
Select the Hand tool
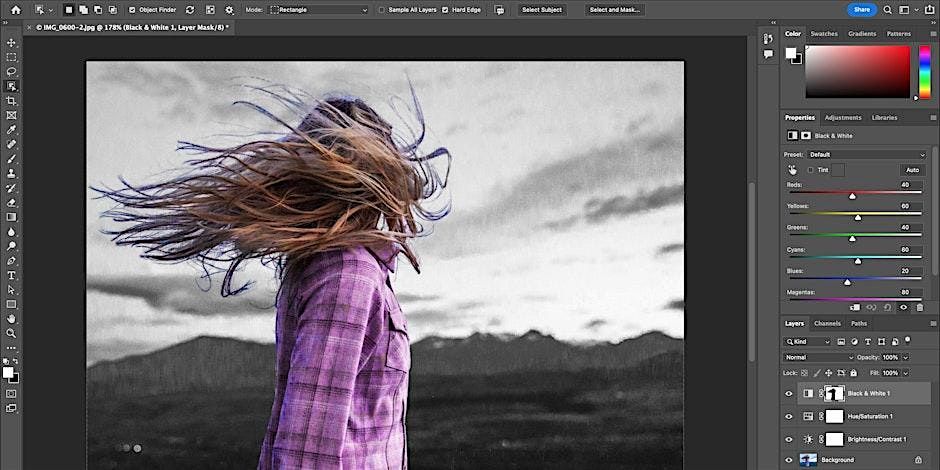pyautogui.click(x=12, y=319)
